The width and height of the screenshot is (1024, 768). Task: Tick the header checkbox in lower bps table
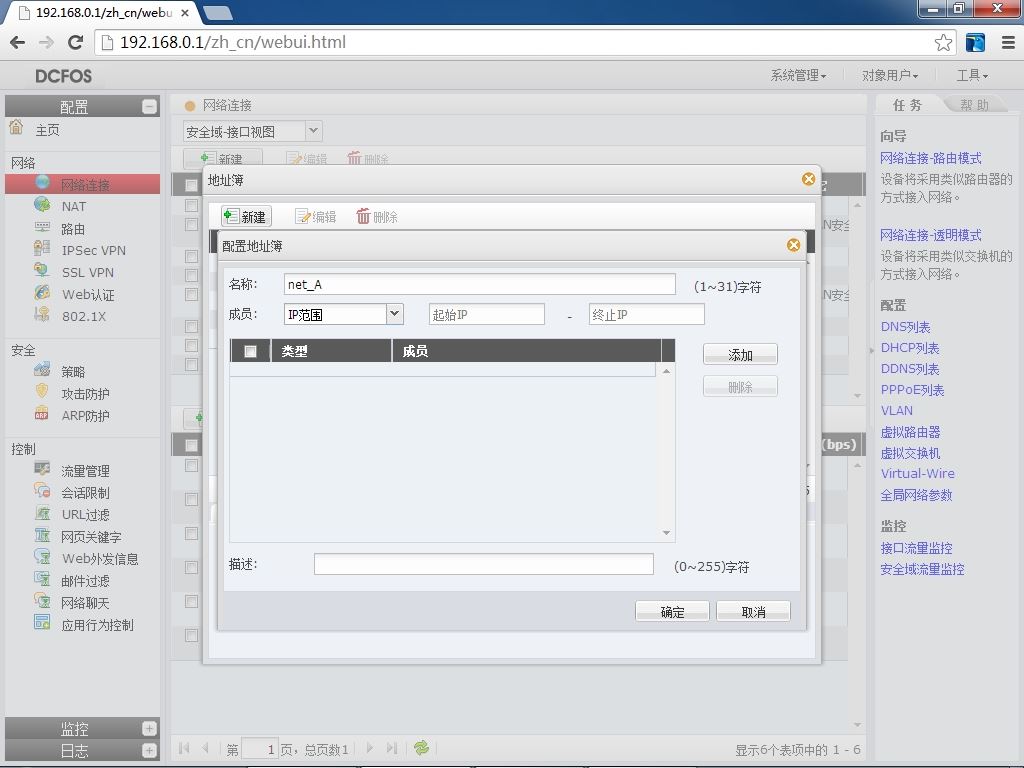(x=191, y=445)
